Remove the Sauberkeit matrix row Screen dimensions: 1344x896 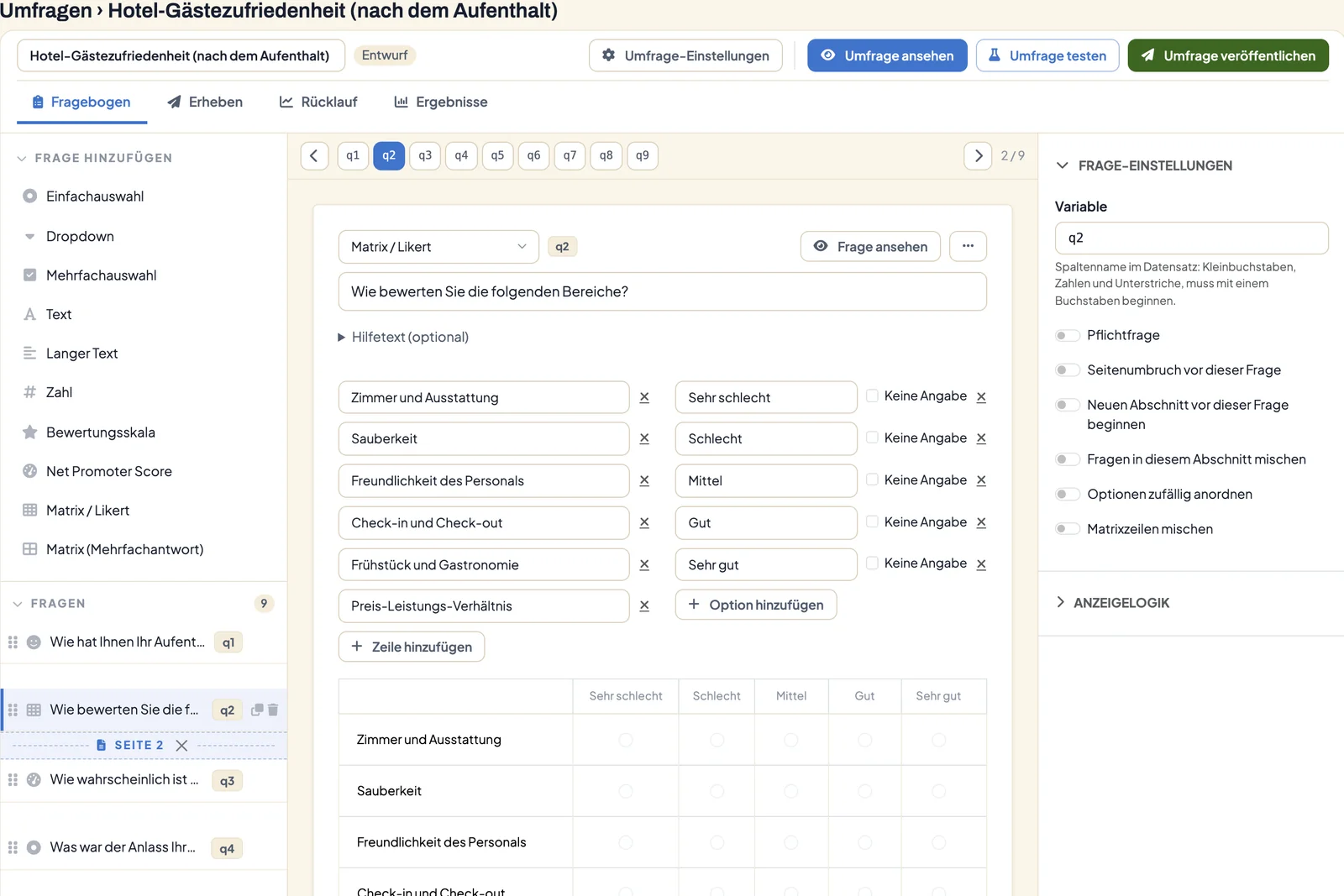tap(644, 438)
